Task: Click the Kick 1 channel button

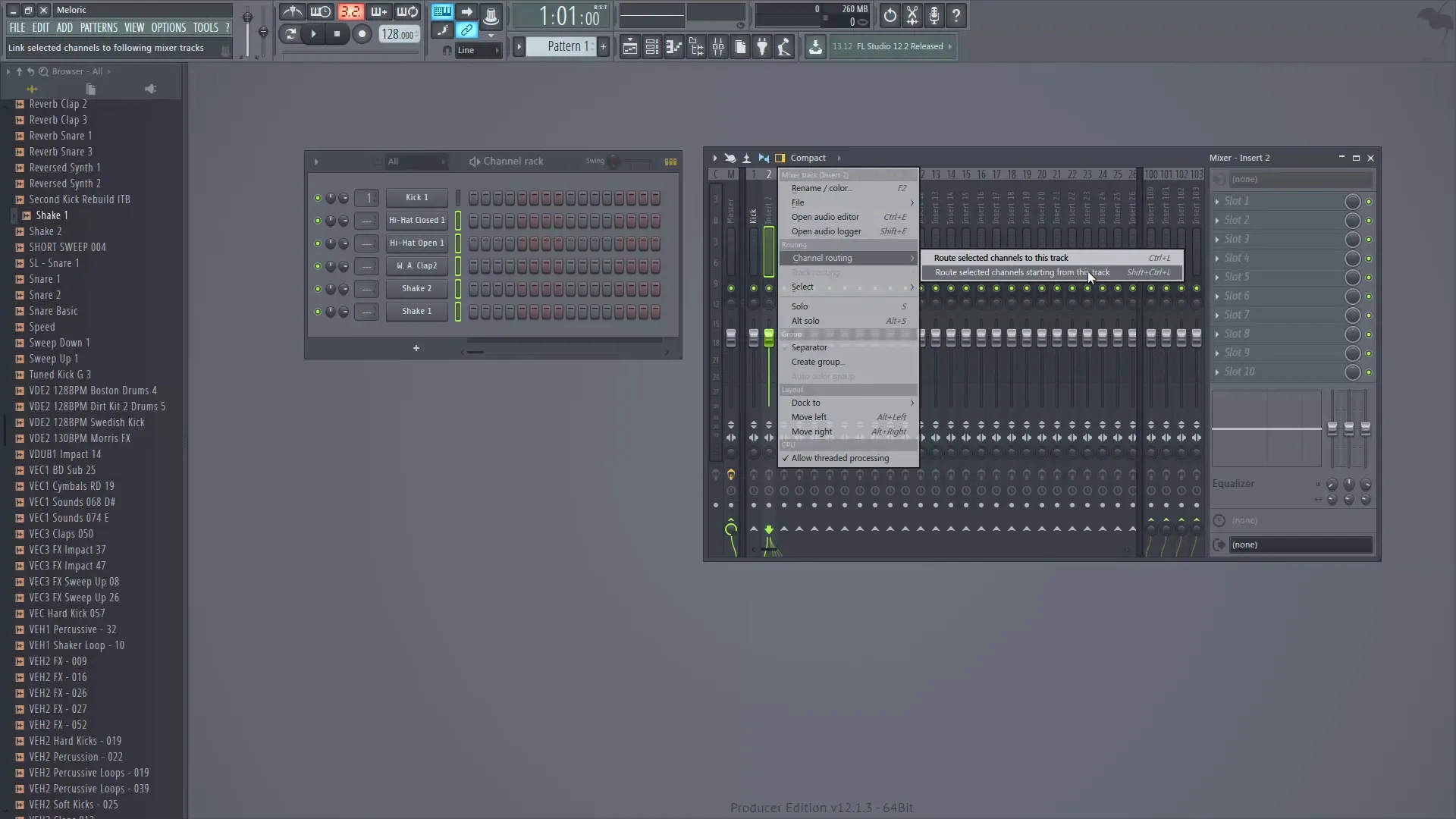Action: pyautogui.click(x=416, y=197)
